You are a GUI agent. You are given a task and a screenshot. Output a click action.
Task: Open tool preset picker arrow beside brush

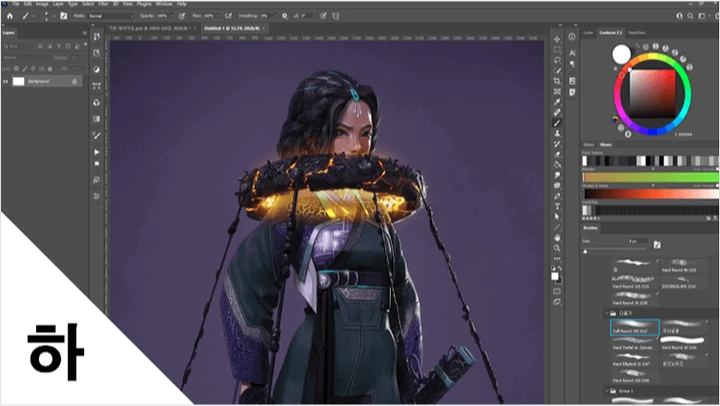[34, 16]
